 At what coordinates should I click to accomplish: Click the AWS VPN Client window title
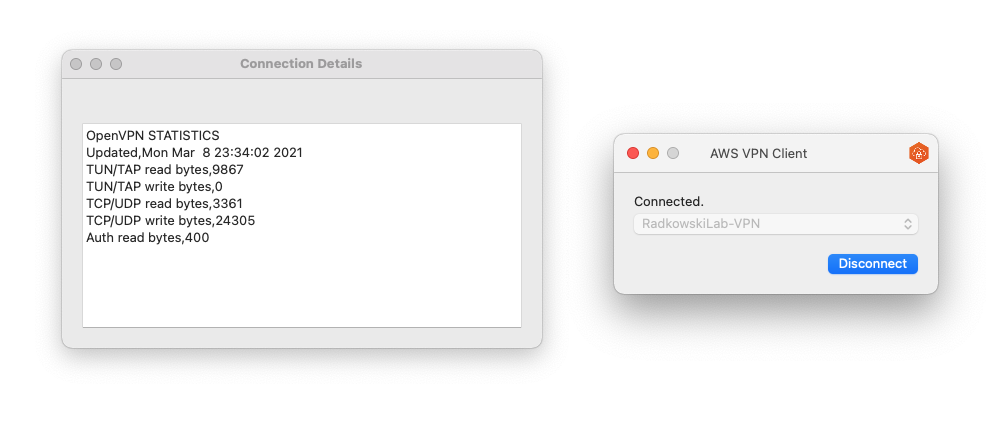[758, 153]
